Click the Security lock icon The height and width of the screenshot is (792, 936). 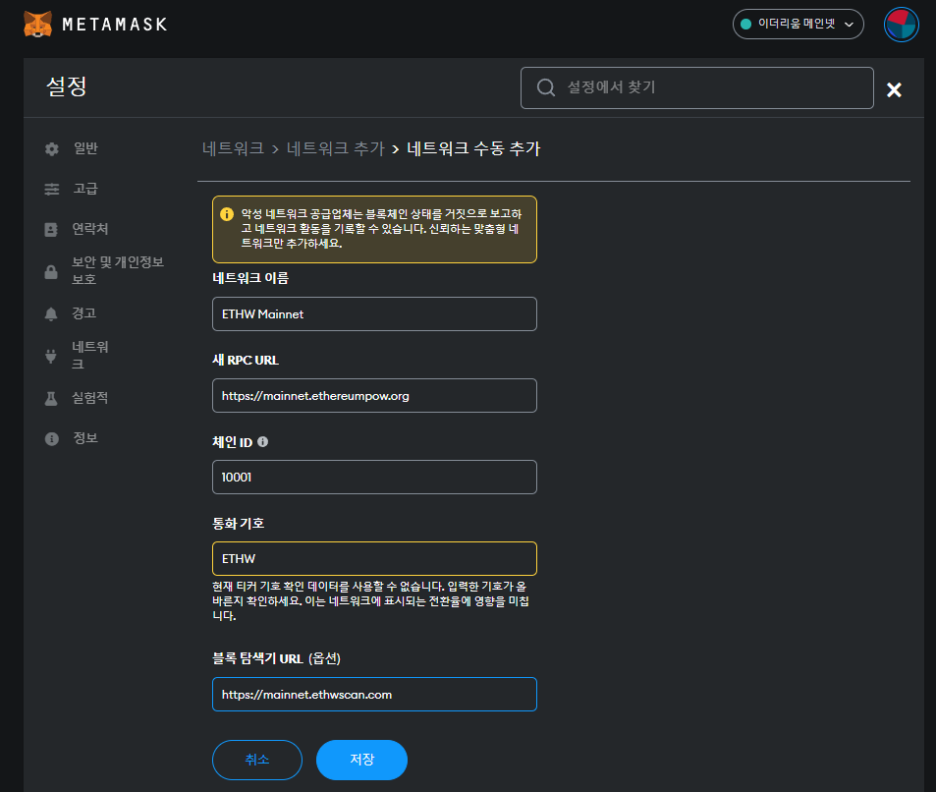coord(51,272)
